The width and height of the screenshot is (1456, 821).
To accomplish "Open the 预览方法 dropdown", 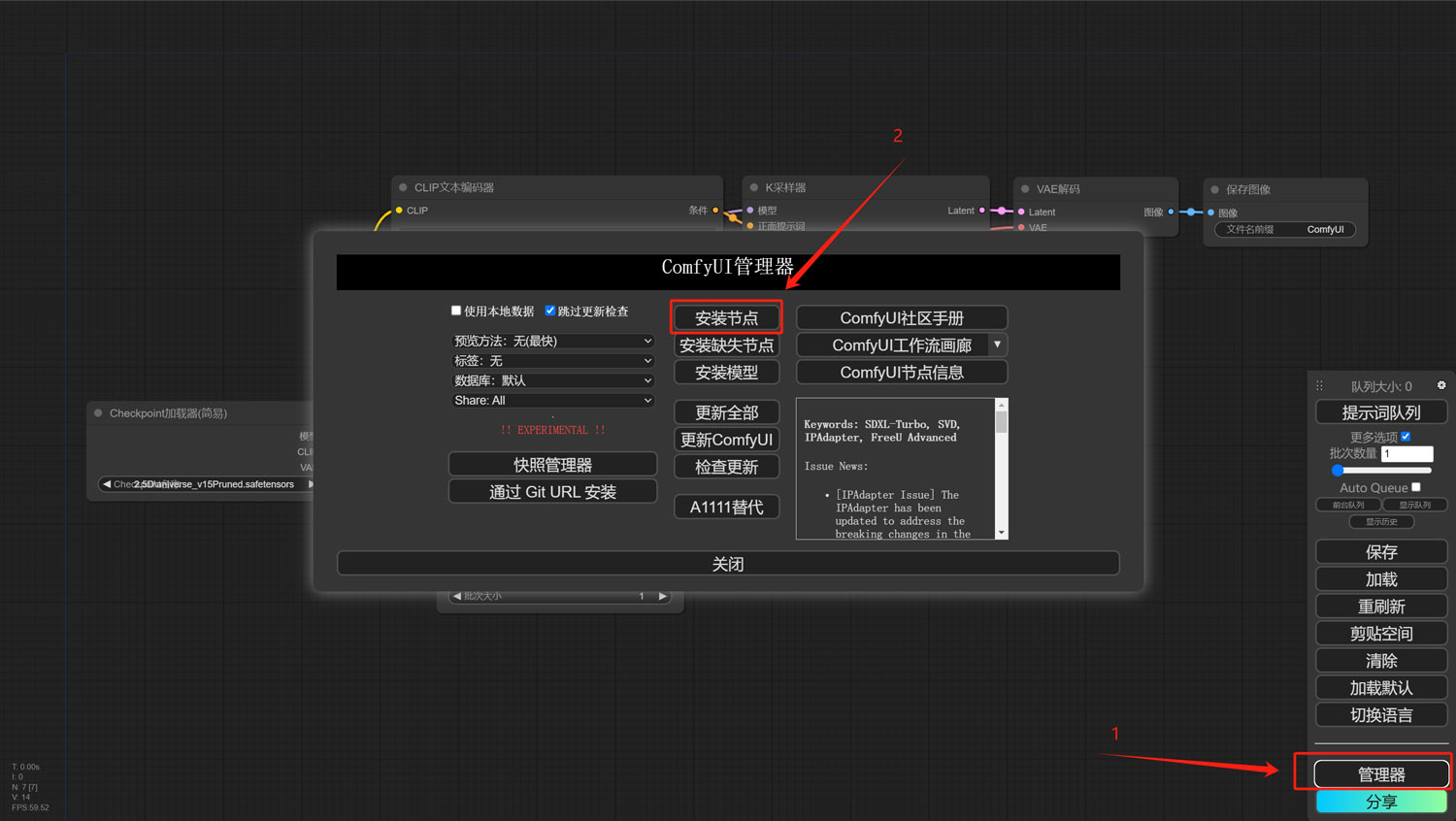I will [552, 341].
